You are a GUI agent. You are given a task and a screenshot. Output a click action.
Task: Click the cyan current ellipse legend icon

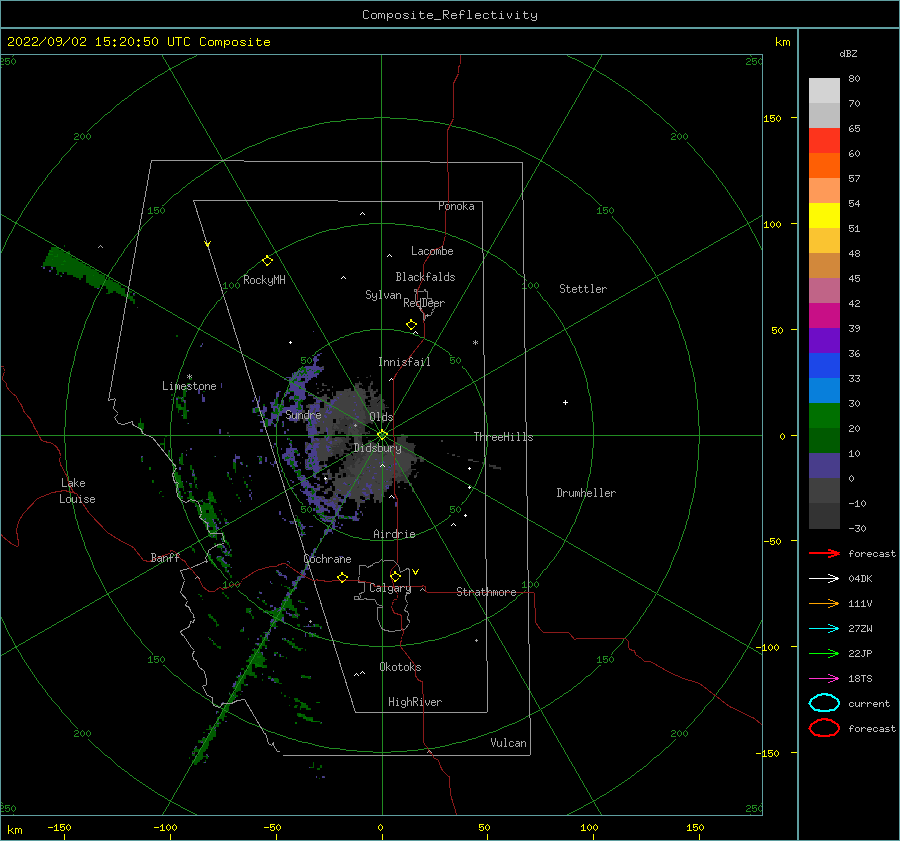[824, 703]
